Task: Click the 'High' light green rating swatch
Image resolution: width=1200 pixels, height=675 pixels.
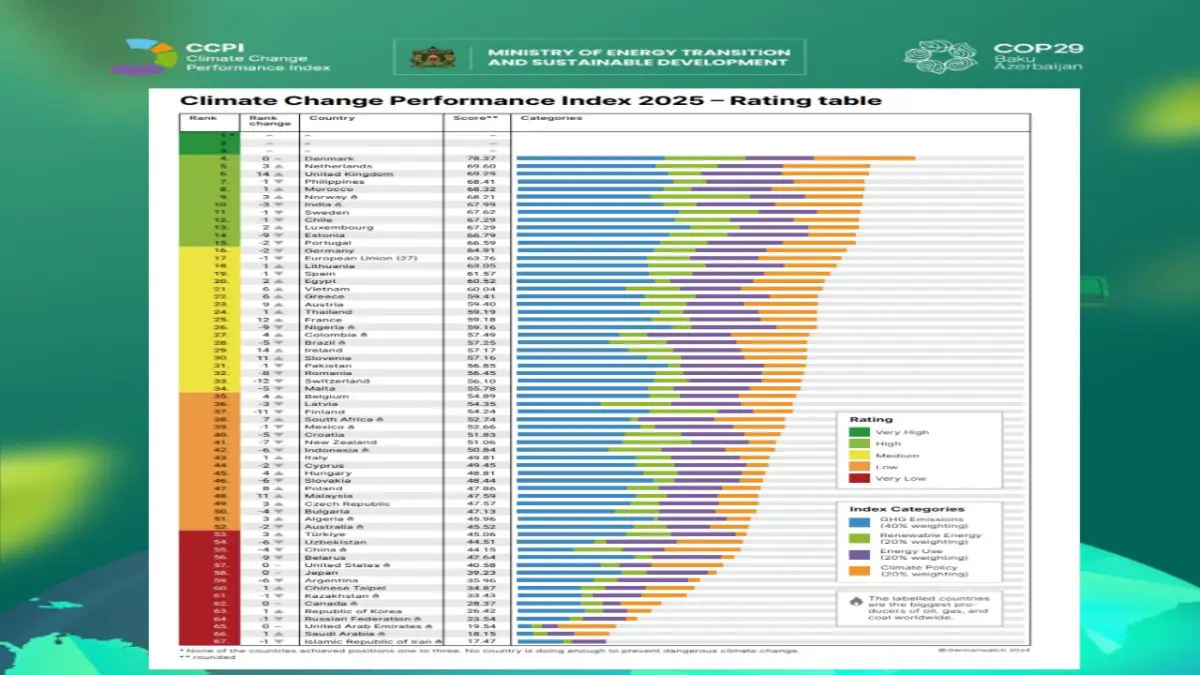Action: pyautogui.click(x=860, y=444)
